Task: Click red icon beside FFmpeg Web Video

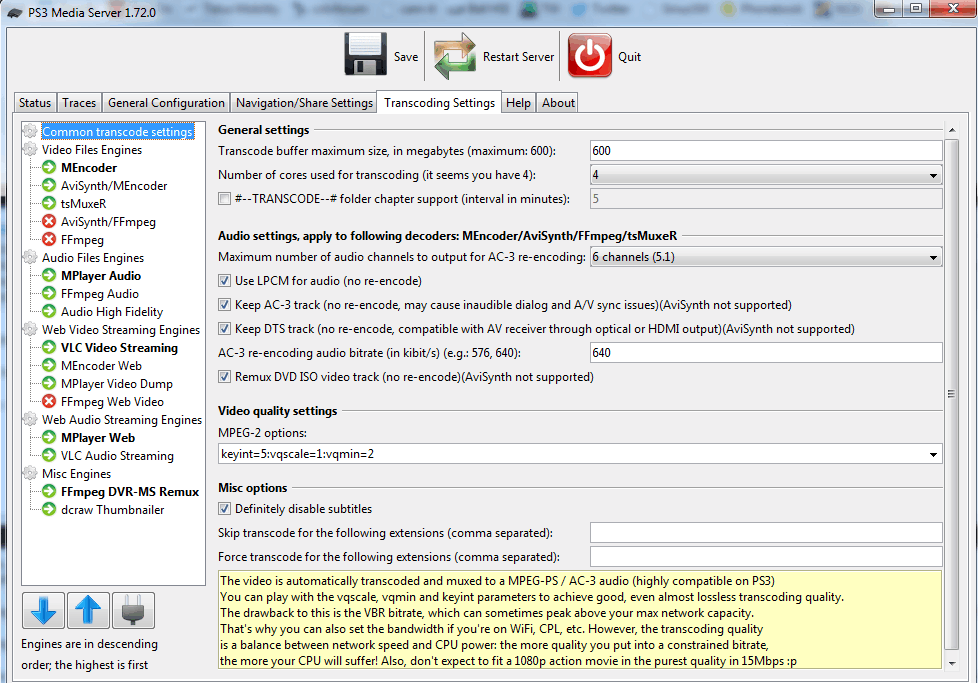Action: click(x=49, y=402)
